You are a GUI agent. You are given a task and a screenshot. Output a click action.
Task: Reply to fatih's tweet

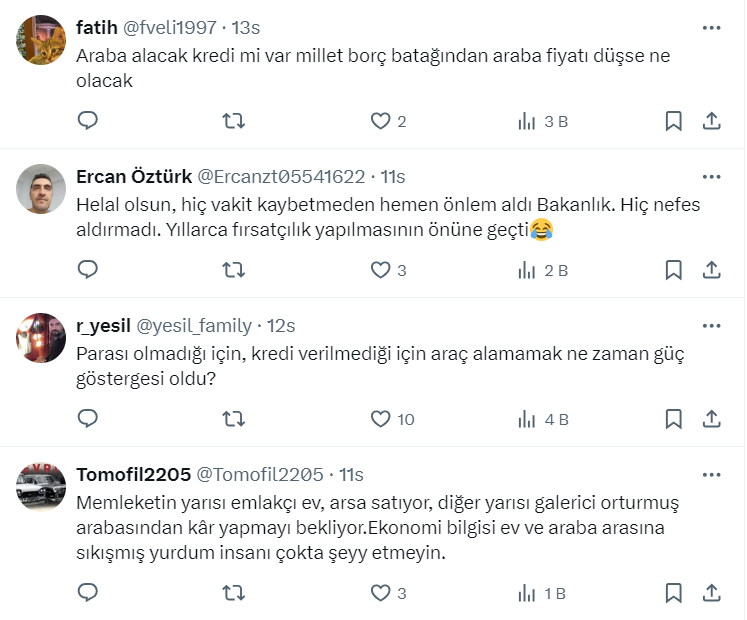[88, 121]
